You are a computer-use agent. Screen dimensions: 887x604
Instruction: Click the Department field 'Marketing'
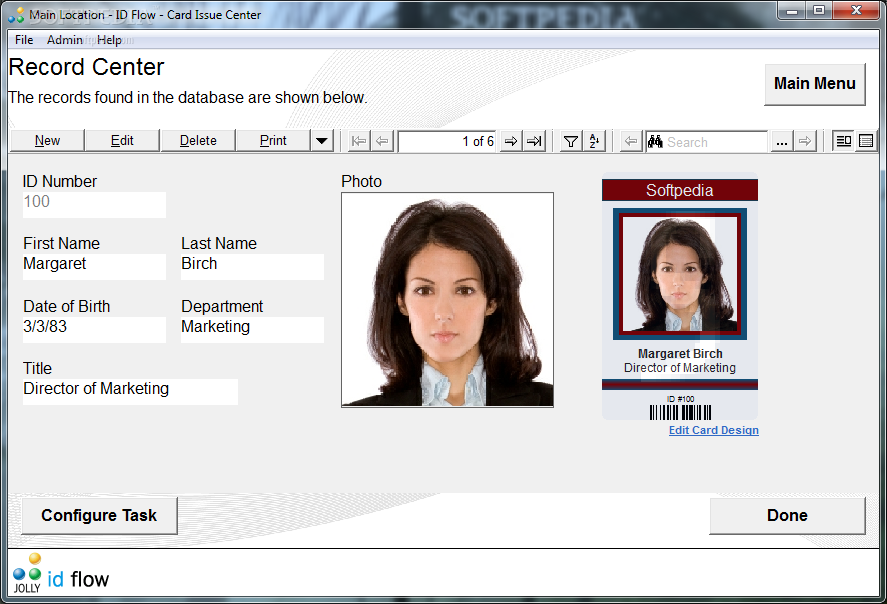(252, 329)
